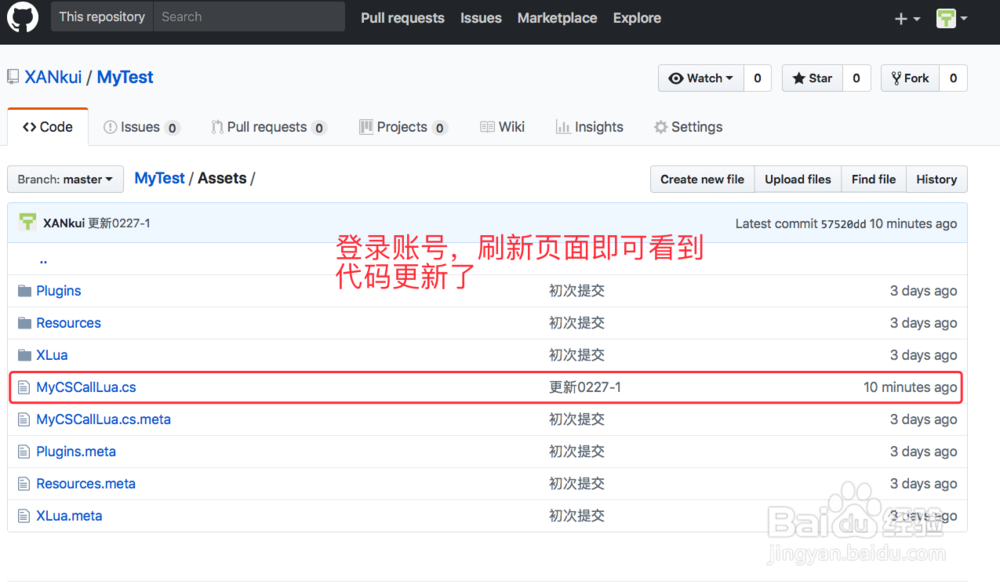This screenshot has width=1000, height=588.
Task: Focus the Search input field
Action: click(x=249, y=17)
